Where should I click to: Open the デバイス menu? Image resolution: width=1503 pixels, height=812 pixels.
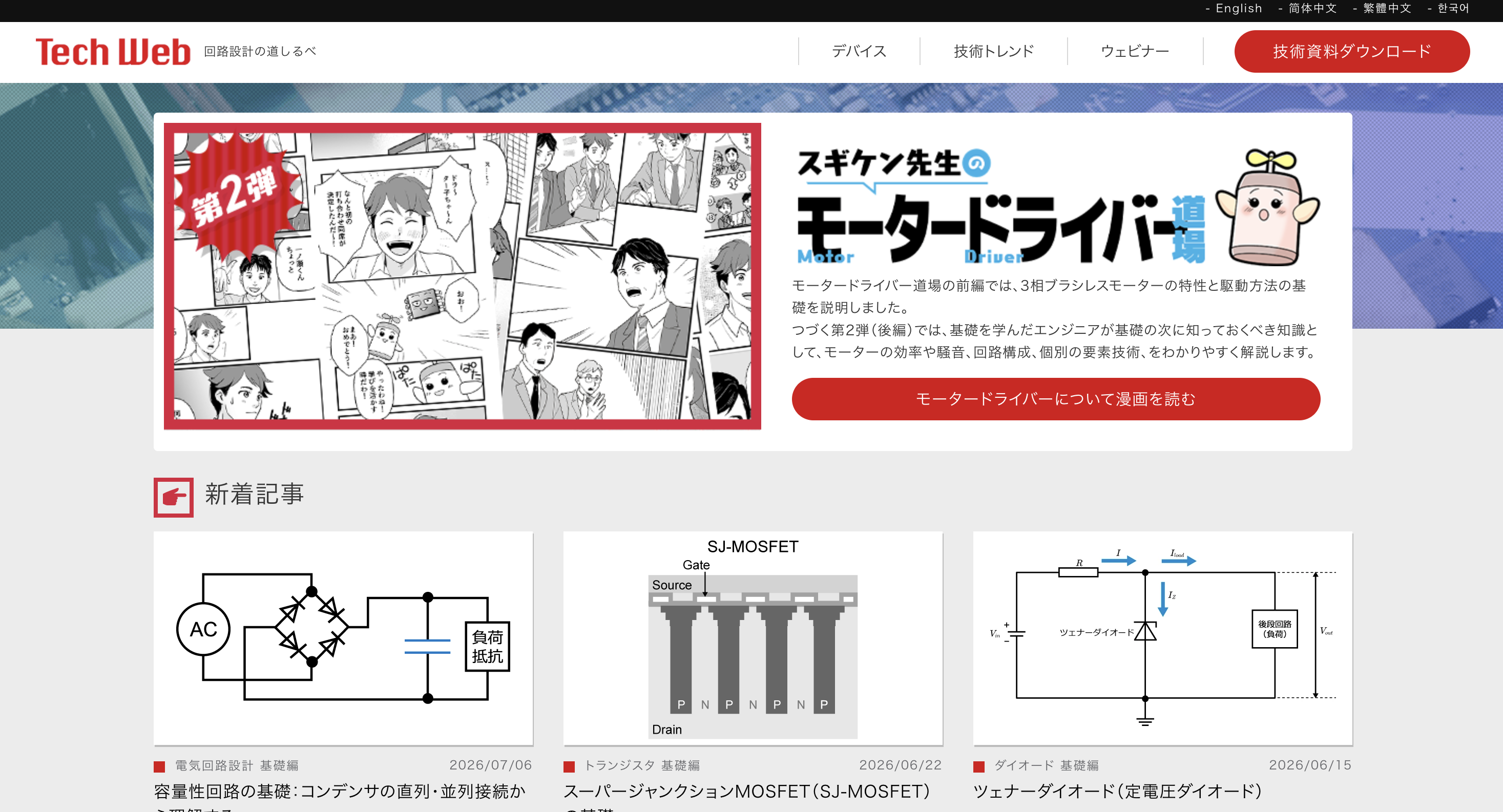coord(859,51)
